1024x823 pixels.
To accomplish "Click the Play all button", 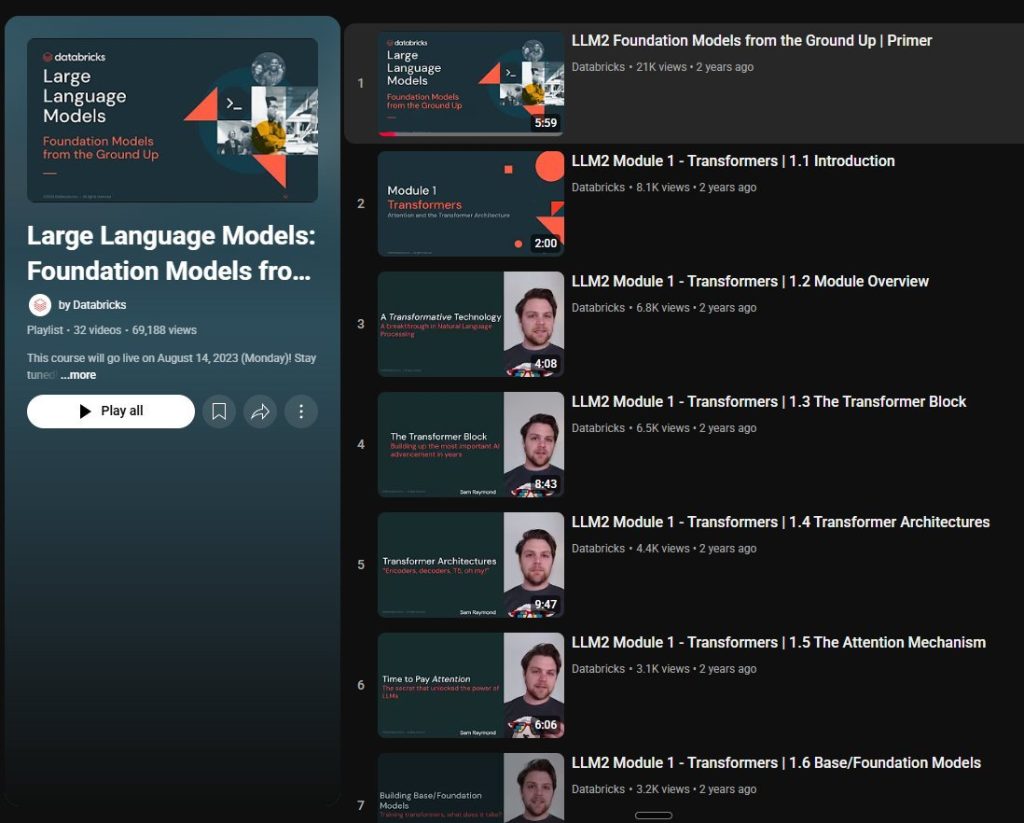I will click(x=110, y=411).
